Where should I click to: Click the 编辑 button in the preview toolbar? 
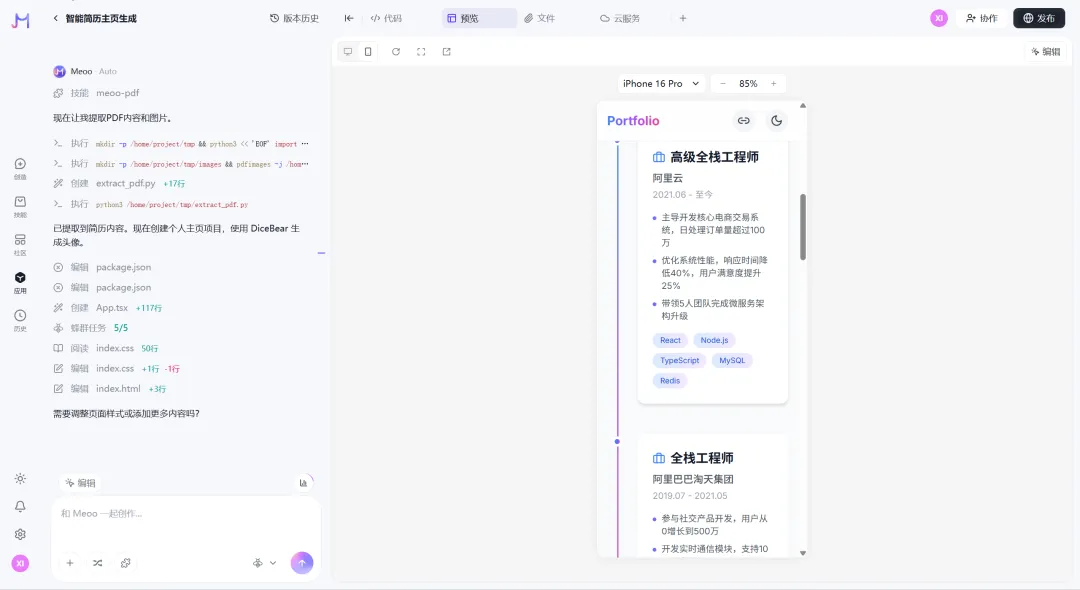[1046, 52]
